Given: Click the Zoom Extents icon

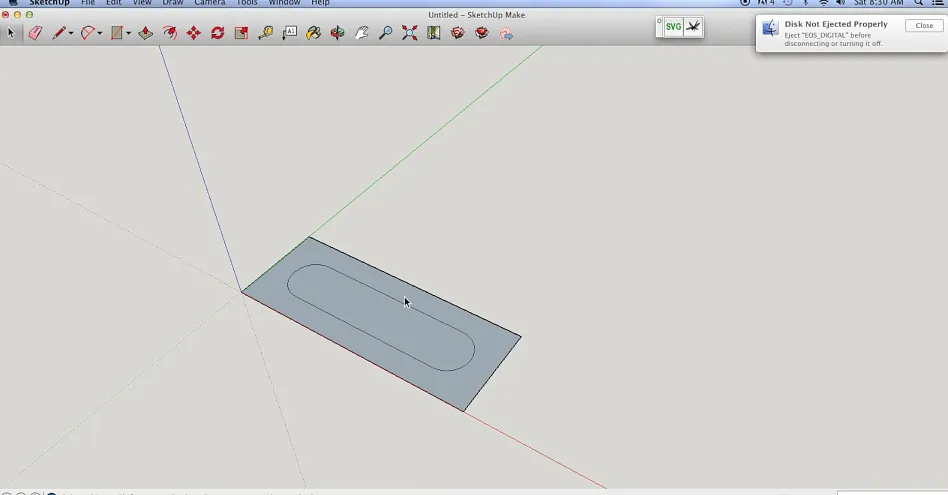Looking at the screenshot, I should point(410,33).
